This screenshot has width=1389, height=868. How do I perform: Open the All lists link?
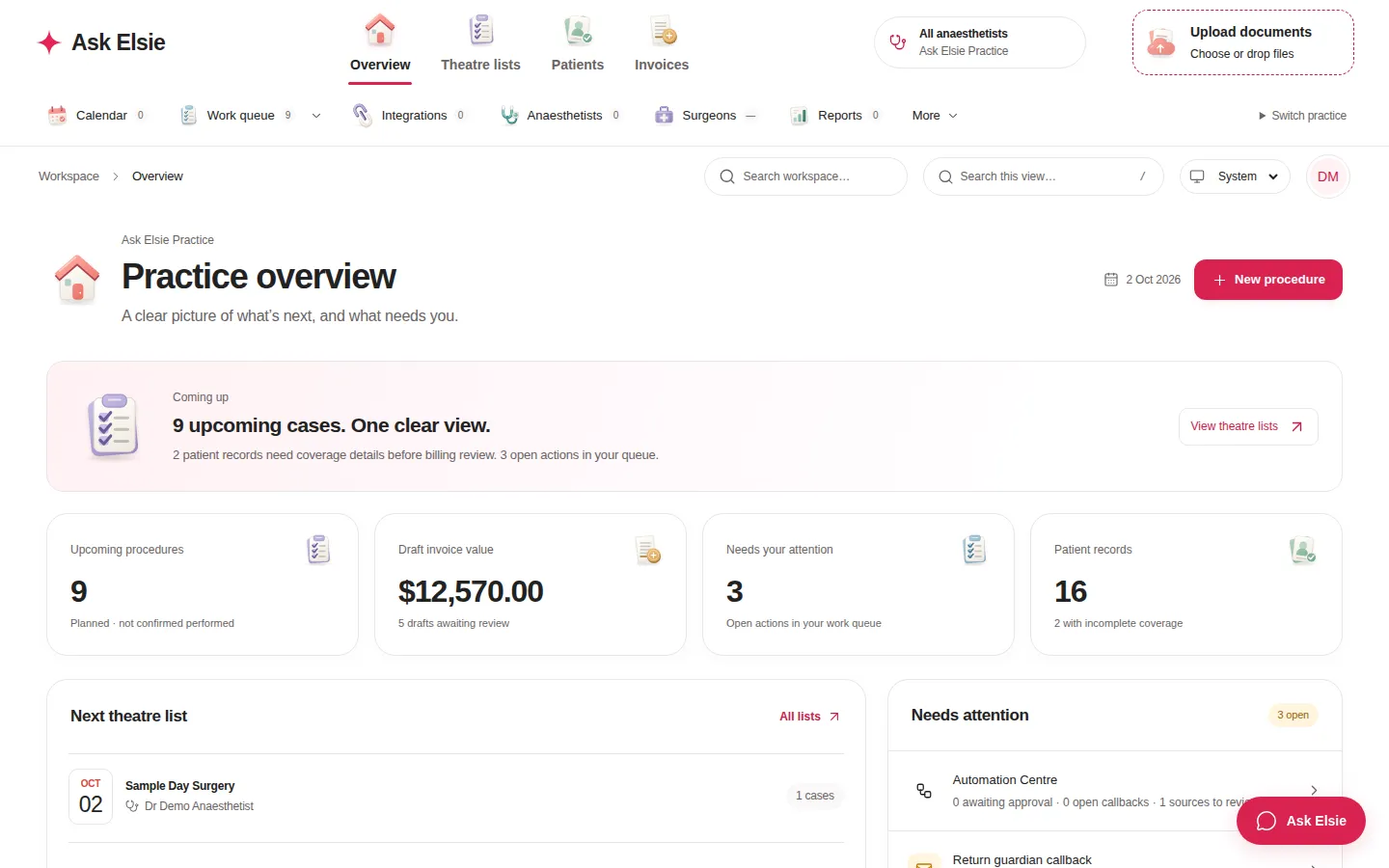click(810, 717)
